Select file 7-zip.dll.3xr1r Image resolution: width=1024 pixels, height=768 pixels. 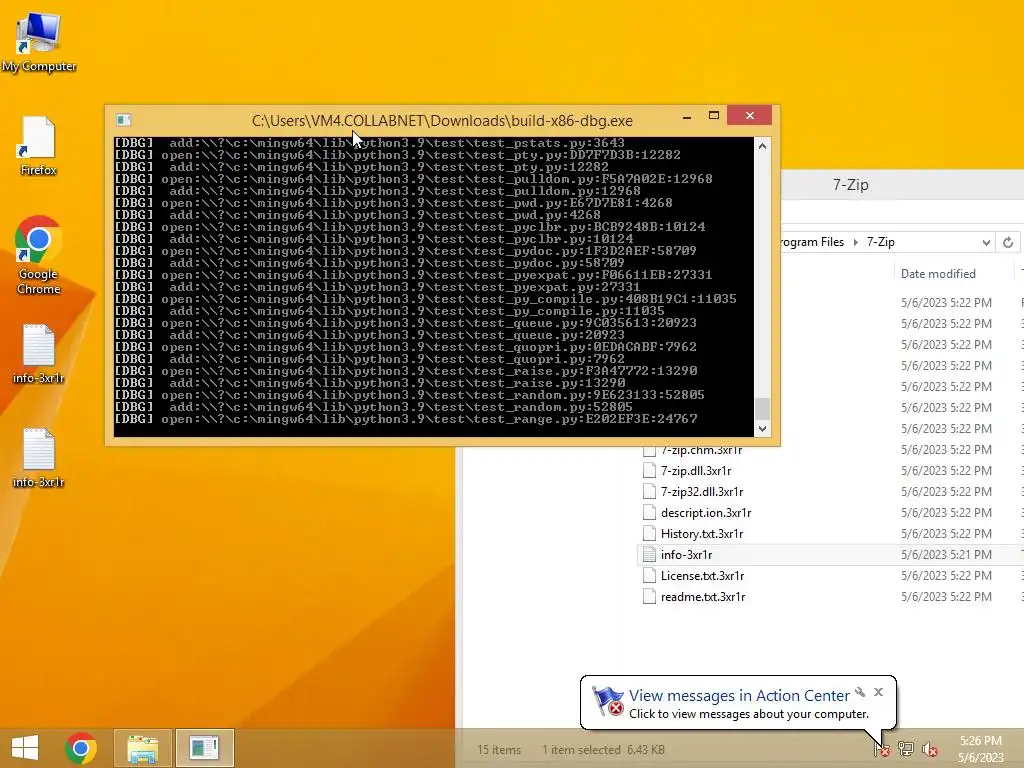pyautogui.click(x=696, y=471)
